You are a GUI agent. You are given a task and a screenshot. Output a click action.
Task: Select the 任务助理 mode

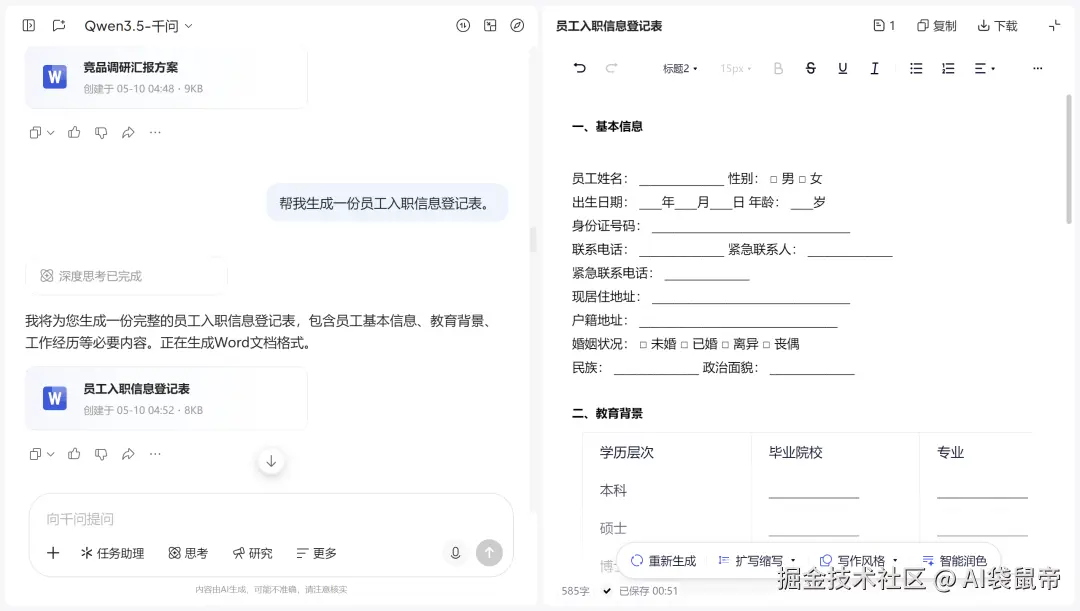[112, 553]
